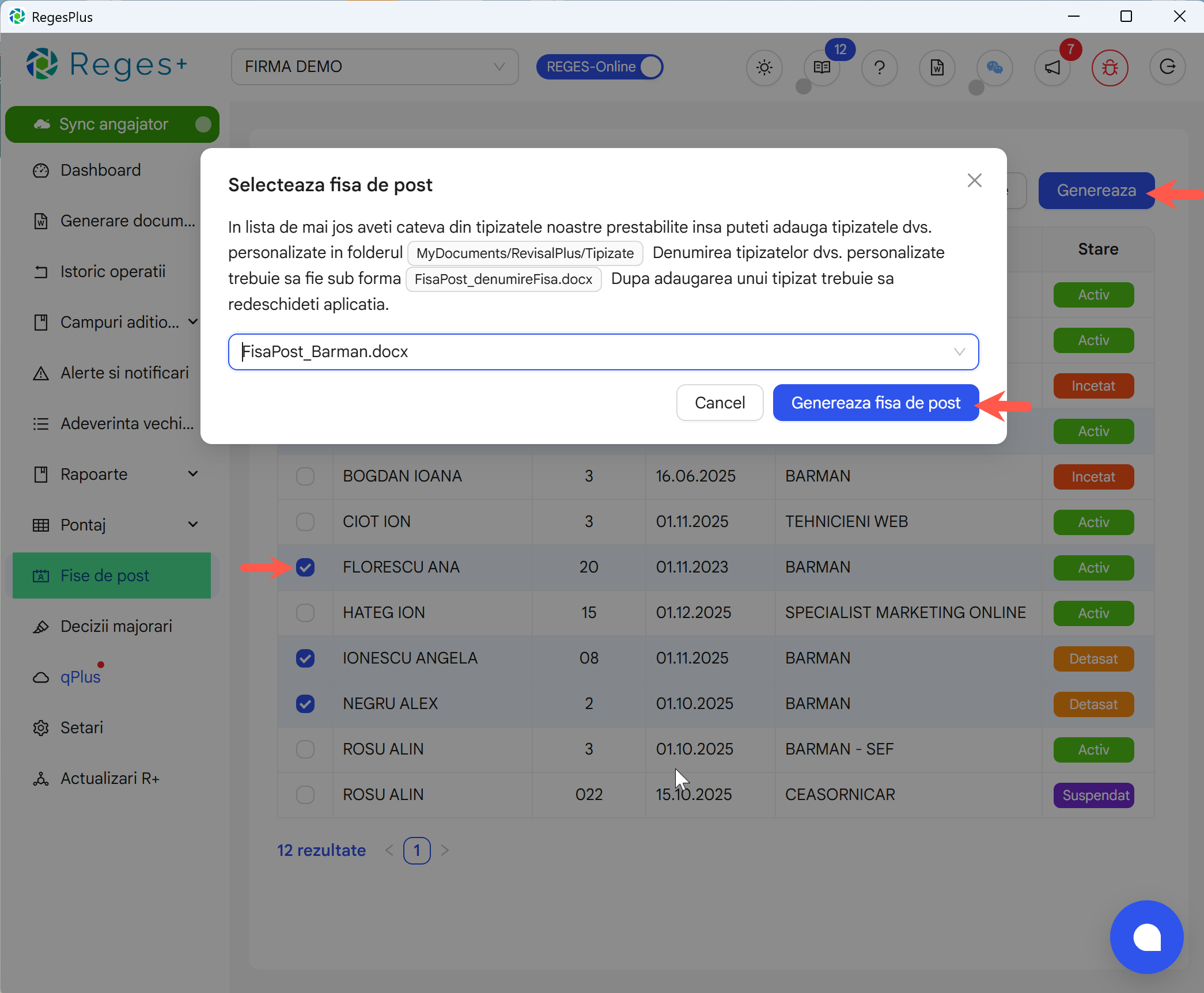
Task: Report a bug using the red bug icon
Action: [x=1109, y=67]
